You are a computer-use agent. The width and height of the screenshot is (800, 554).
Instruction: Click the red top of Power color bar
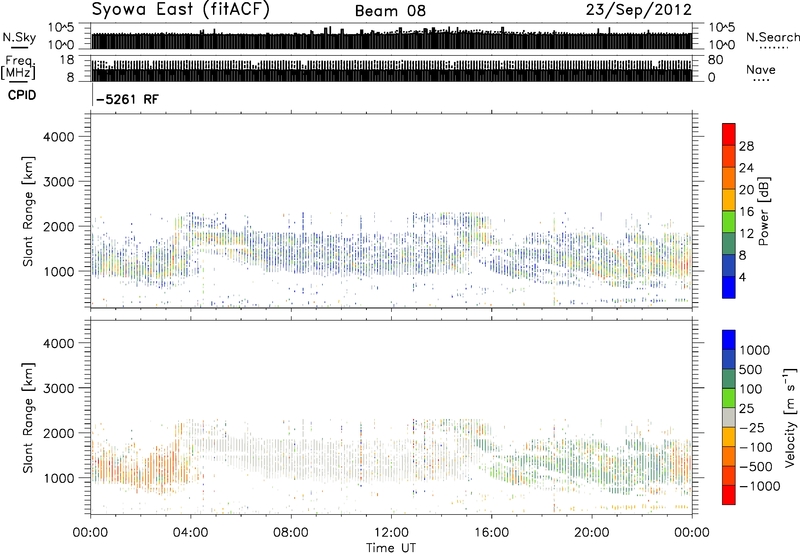[x=729, y=134]
